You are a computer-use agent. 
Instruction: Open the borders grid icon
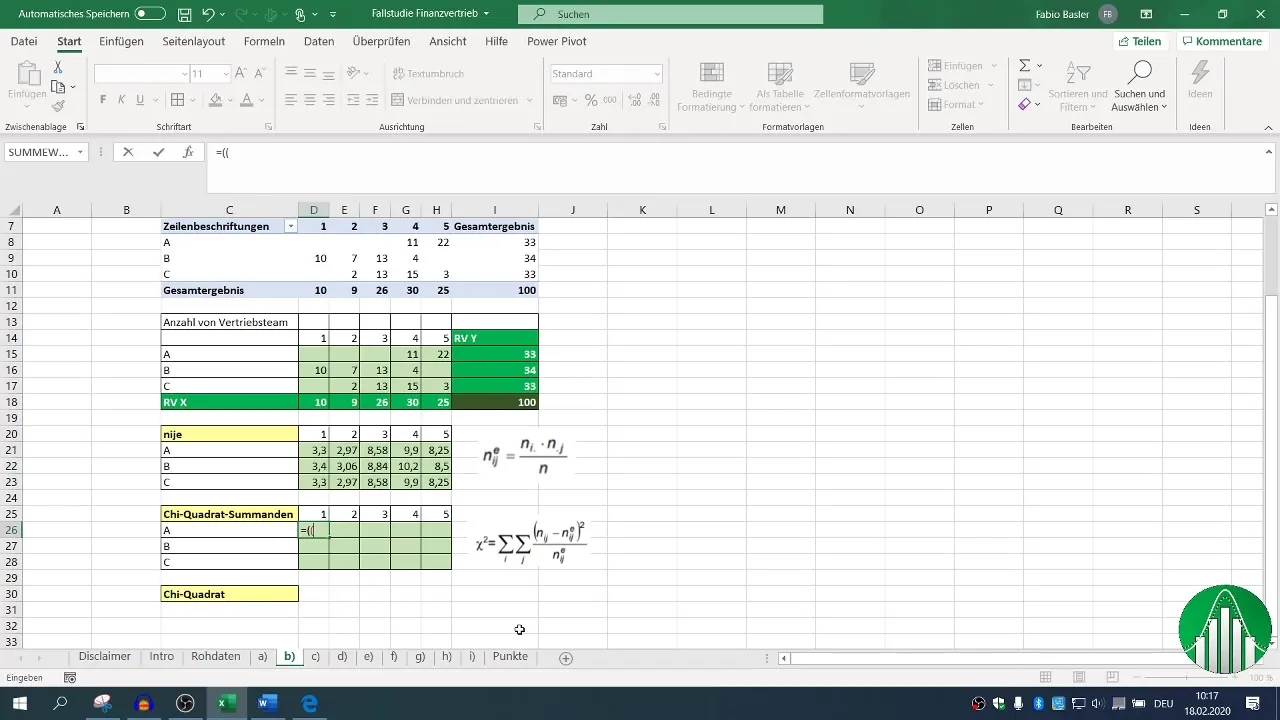click(177, 100)
